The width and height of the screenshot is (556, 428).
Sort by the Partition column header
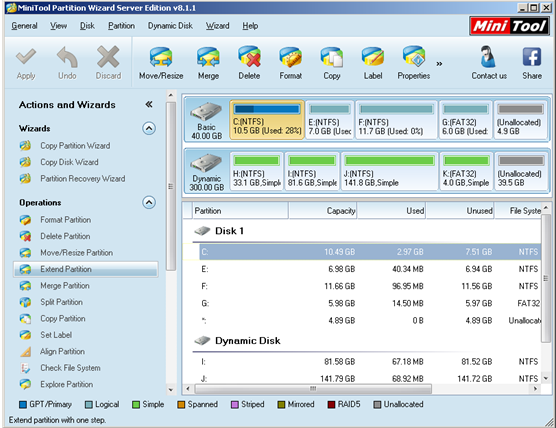(x=240, y=211)
